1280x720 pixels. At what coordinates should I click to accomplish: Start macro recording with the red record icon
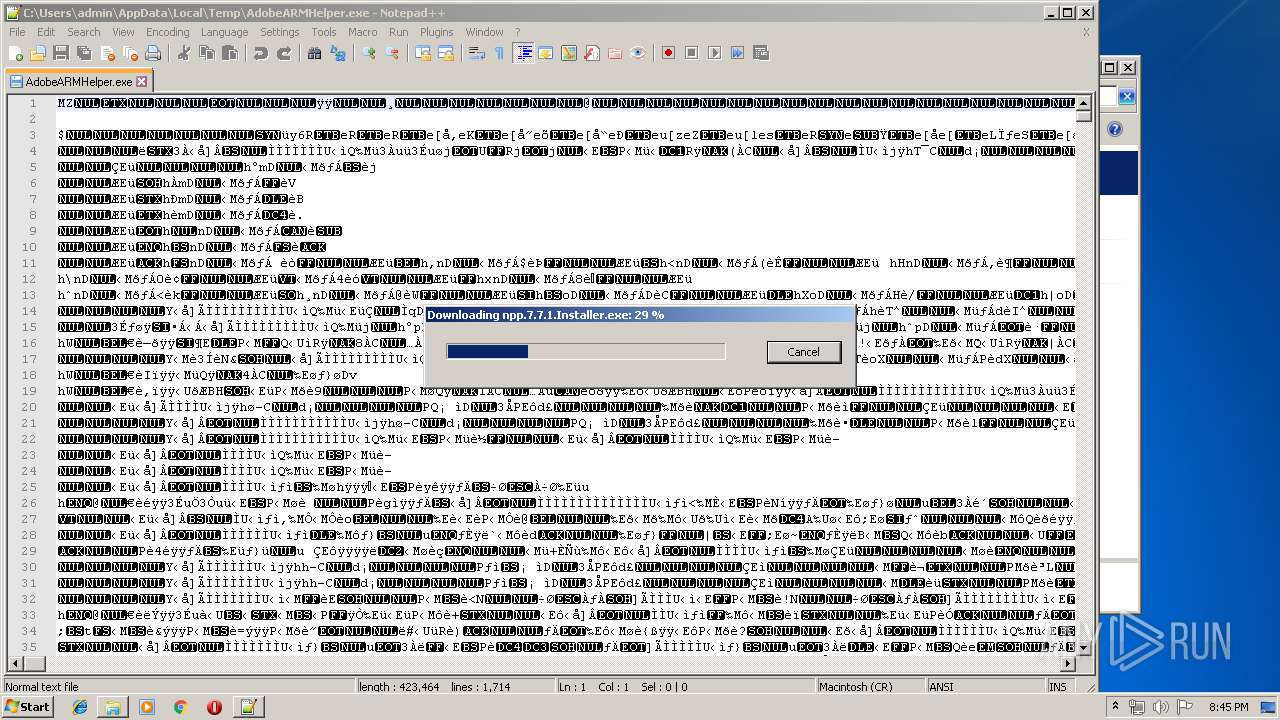[669, 53]
